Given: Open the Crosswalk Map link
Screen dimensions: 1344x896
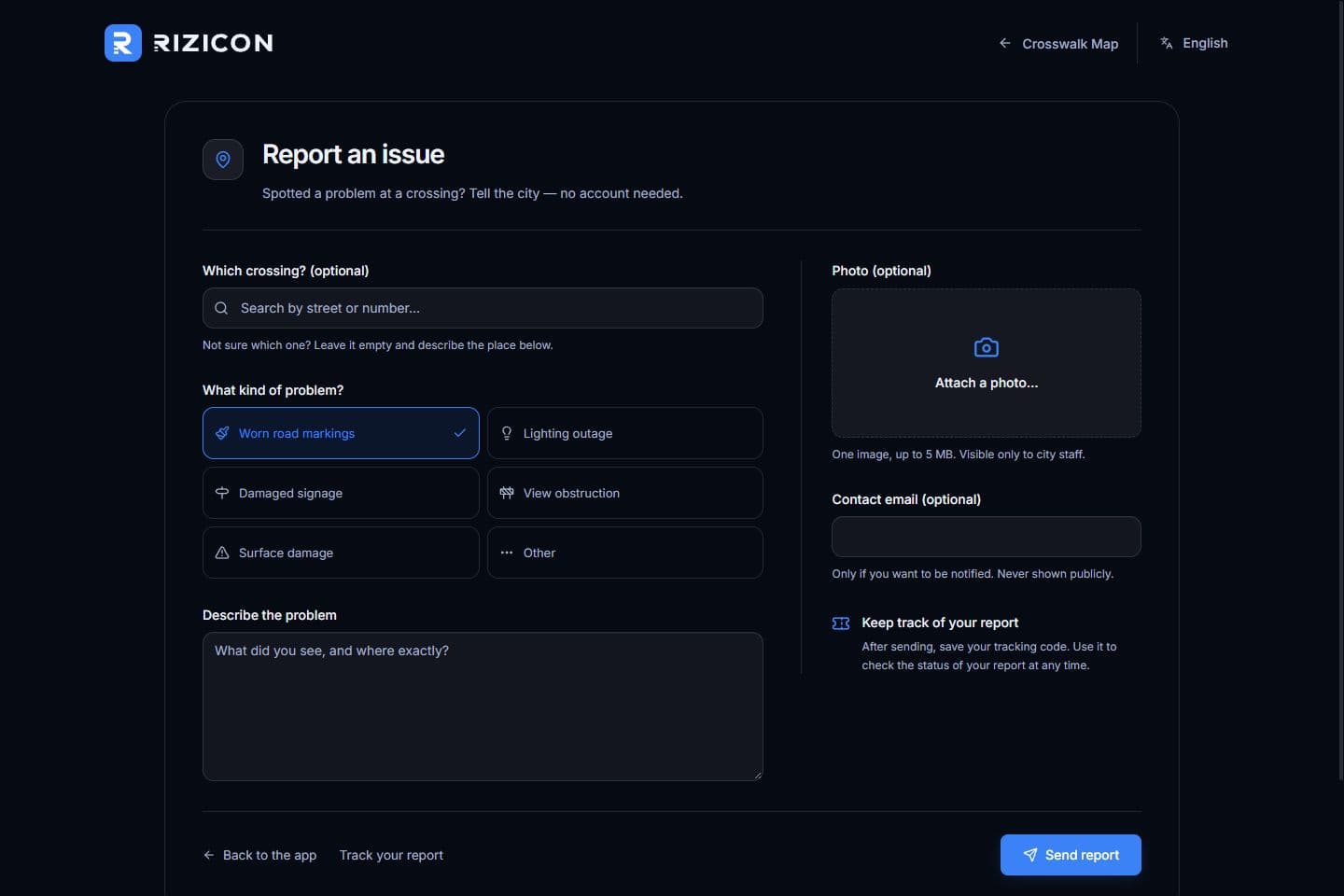Looking at the screenshot, I should click(1058, 43).
